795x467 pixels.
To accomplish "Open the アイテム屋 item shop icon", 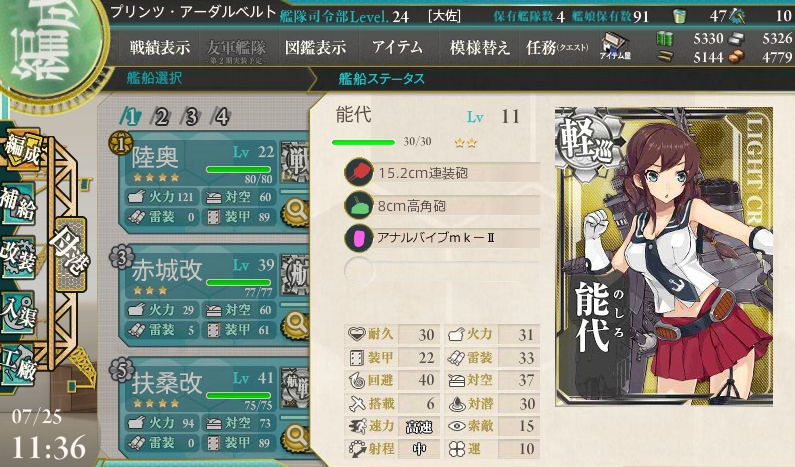I will [615, 47].
